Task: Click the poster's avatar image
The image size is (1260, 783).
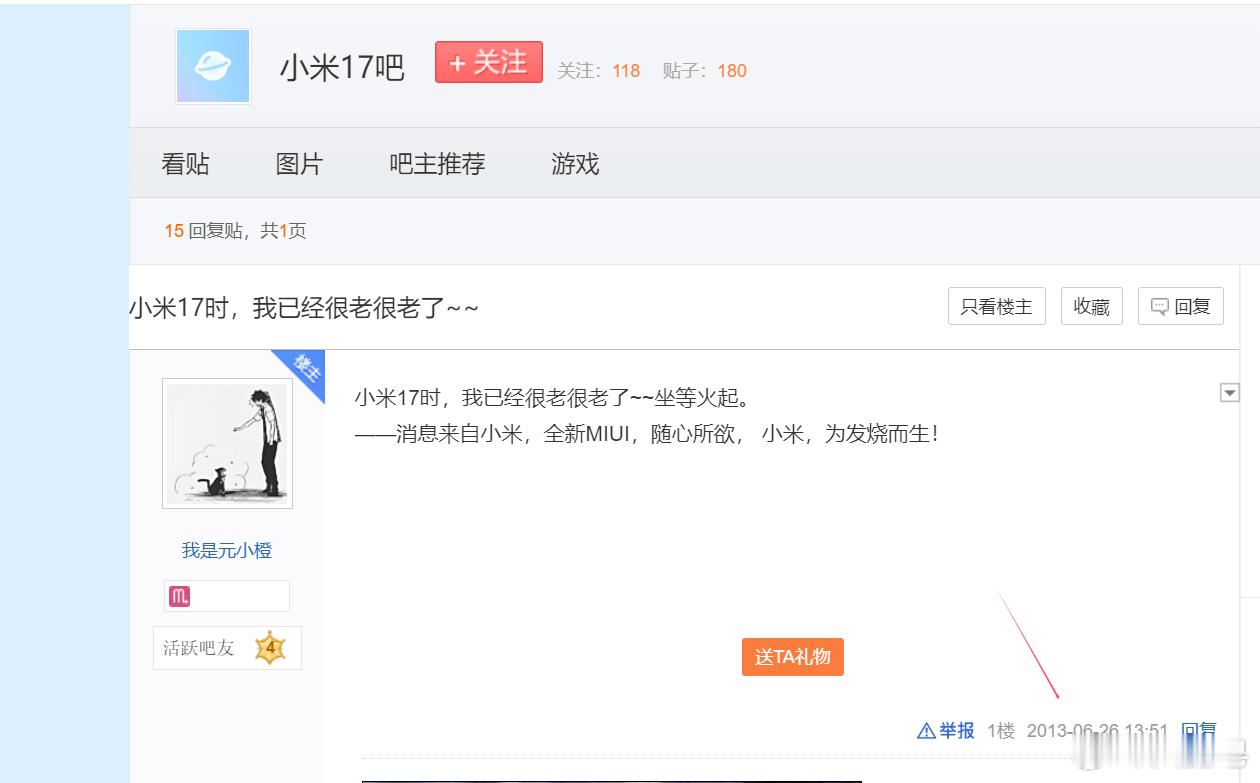Action: click(227, 443)
